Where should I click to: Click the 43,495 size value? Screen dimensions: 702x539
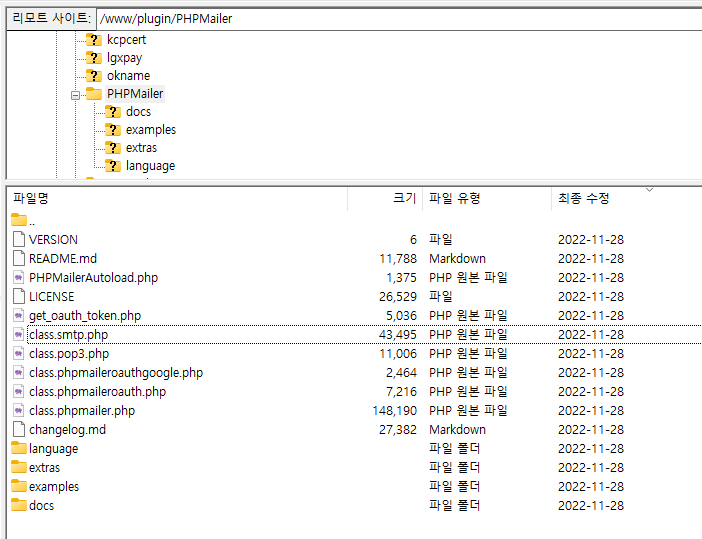(x=398, y=334)
